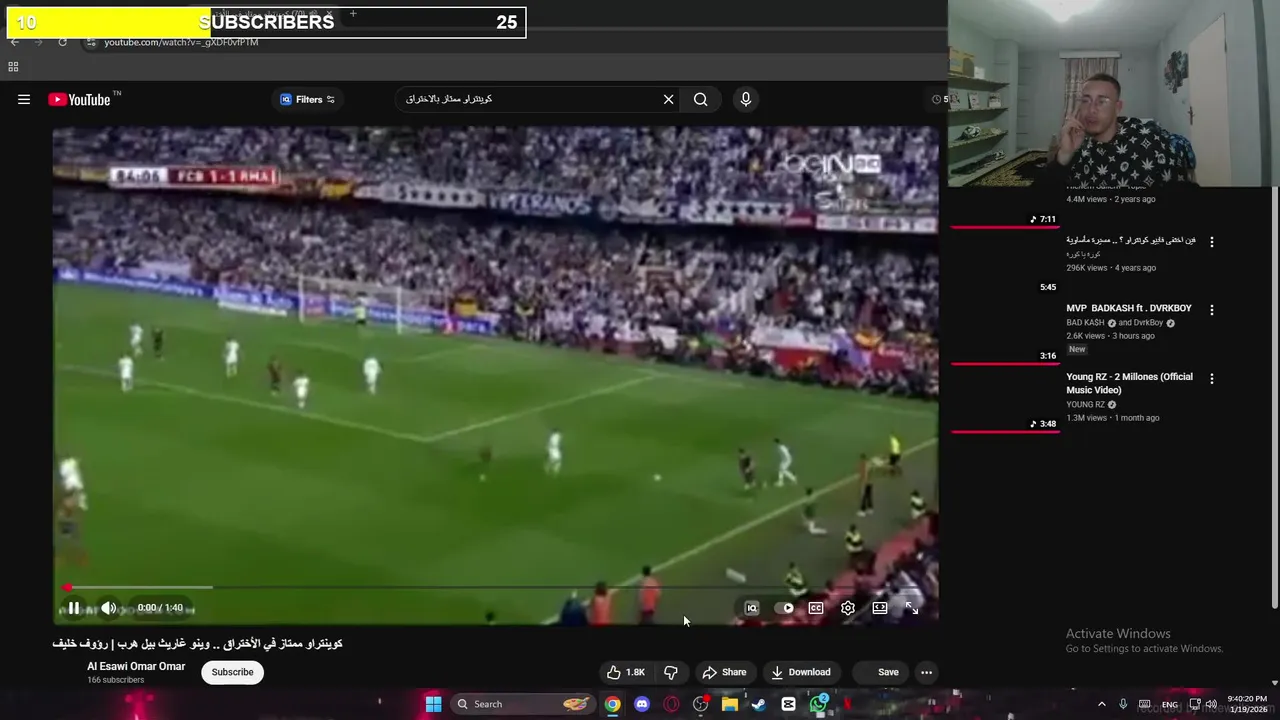
Task: Go to YouTube home via logo
Action: (x=79, y=99)
